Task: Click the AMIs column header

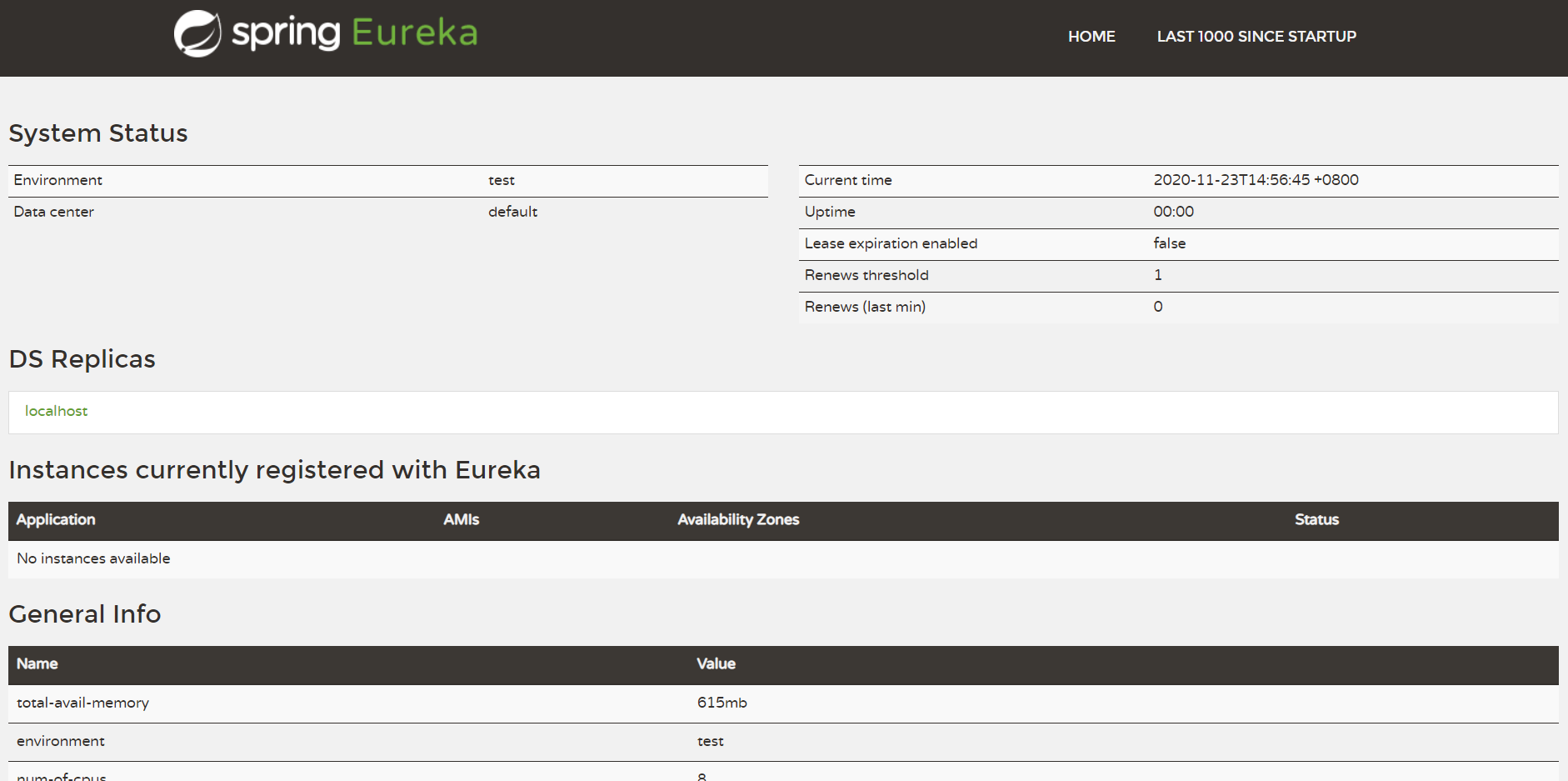Action: click(462, 519)
